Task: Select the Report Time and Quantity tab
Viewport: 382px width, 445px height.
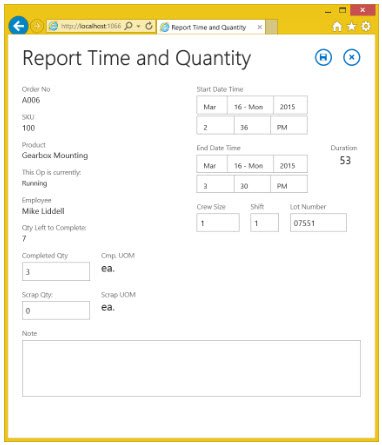Action: 211,27
